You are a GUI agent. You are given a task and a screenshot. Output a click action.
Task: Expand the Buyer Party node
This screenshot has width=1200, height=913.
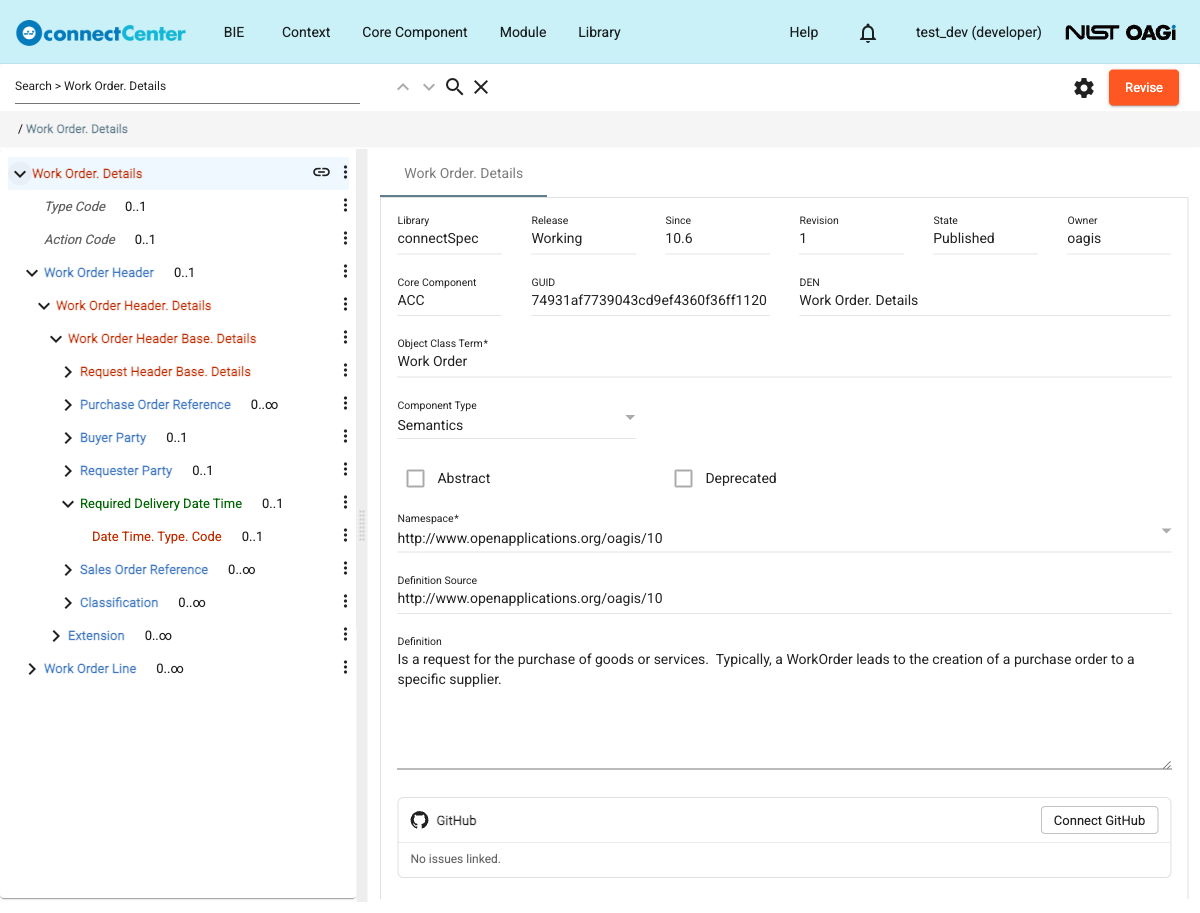point(68,437)
